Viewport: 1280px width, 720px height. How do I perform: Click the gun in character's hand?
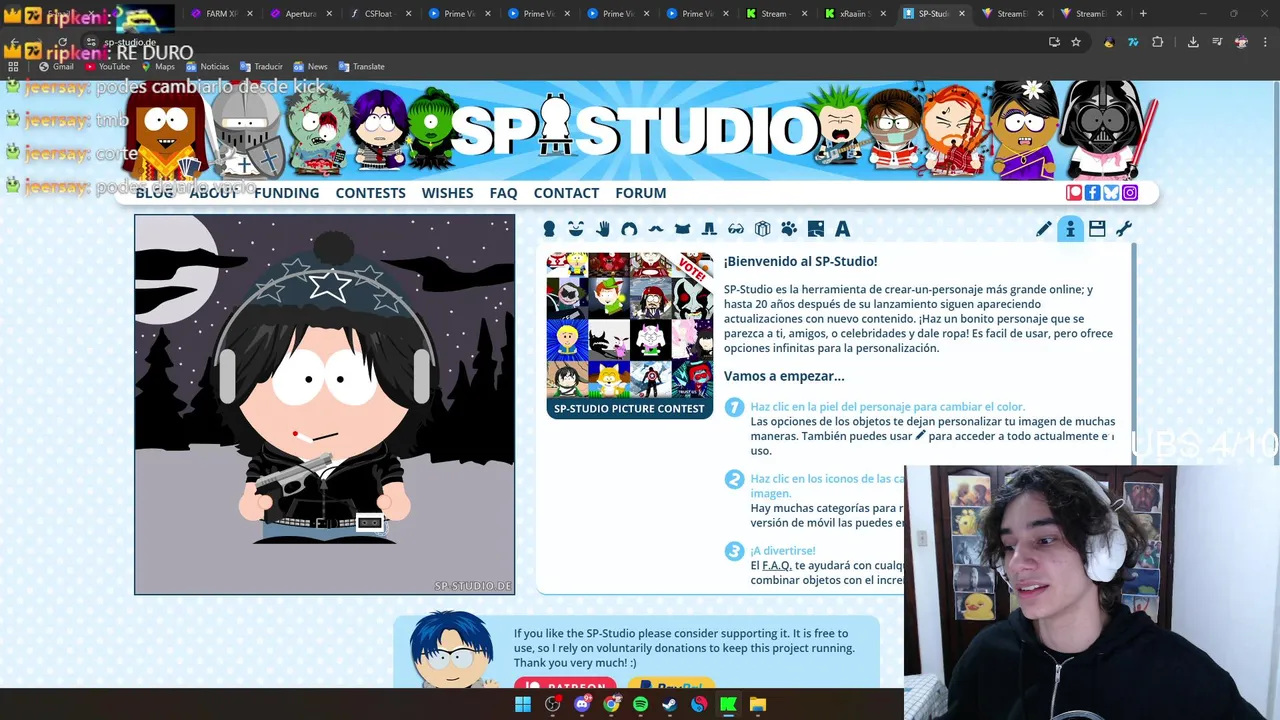click(x=292, y=475)
